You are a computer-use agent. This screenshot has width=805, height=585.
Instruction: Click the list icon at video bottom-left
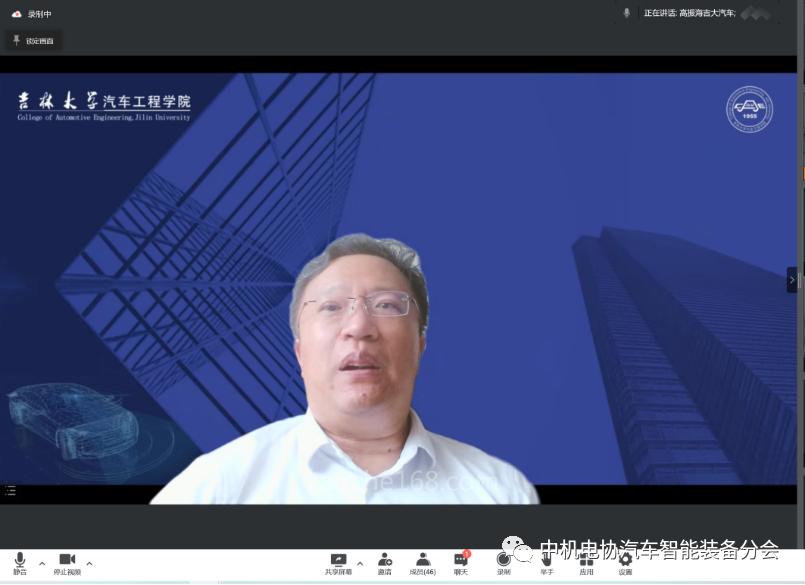(11, 491)
